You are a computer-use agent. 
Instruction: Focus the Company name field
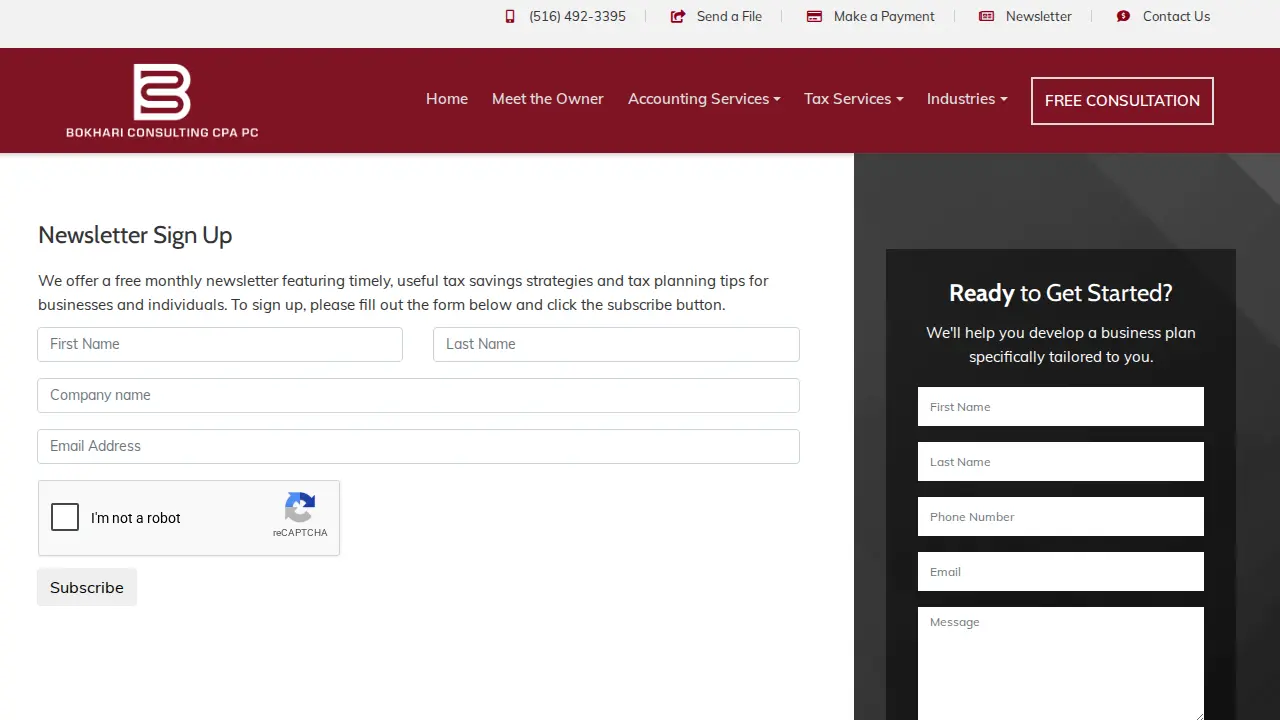pos(418,395)
